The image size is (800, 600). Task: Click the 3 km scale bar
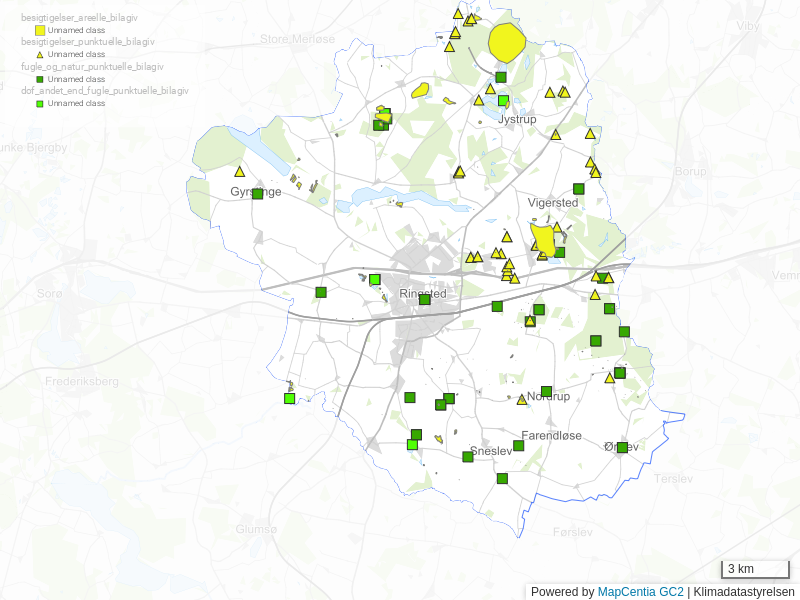pos(755,570)
